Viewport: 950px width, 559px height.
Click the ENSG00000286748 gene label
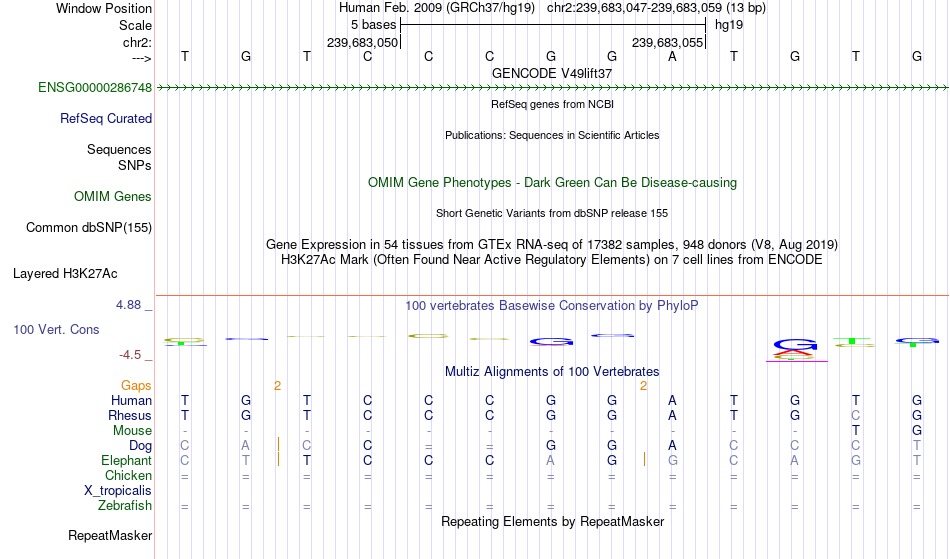95,88
